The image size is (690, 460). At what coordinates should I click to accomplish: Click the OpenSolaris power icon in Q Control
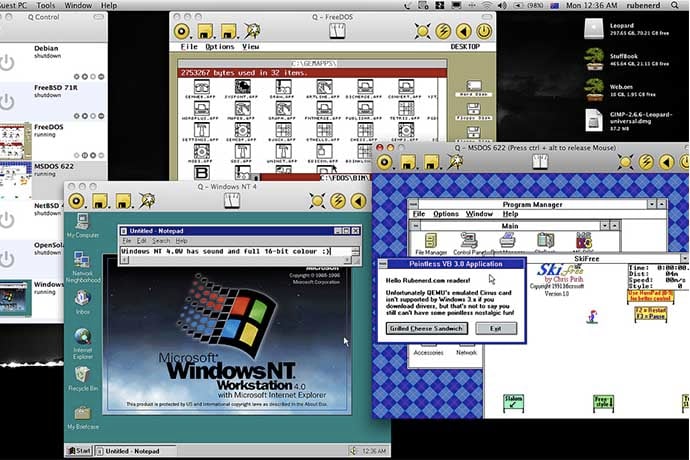click(x=7, y=259)
